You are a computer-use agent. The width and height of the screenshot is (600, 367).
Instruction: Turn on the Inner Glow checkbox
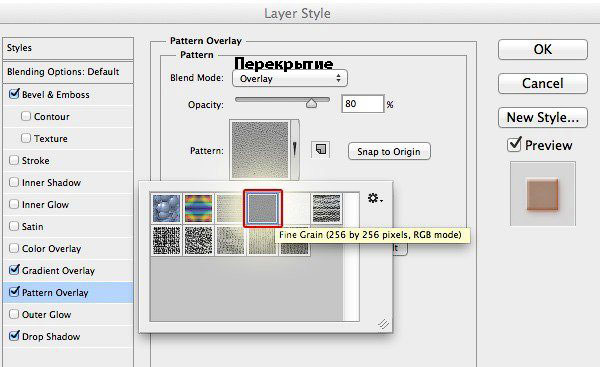[x=14, y=204]
